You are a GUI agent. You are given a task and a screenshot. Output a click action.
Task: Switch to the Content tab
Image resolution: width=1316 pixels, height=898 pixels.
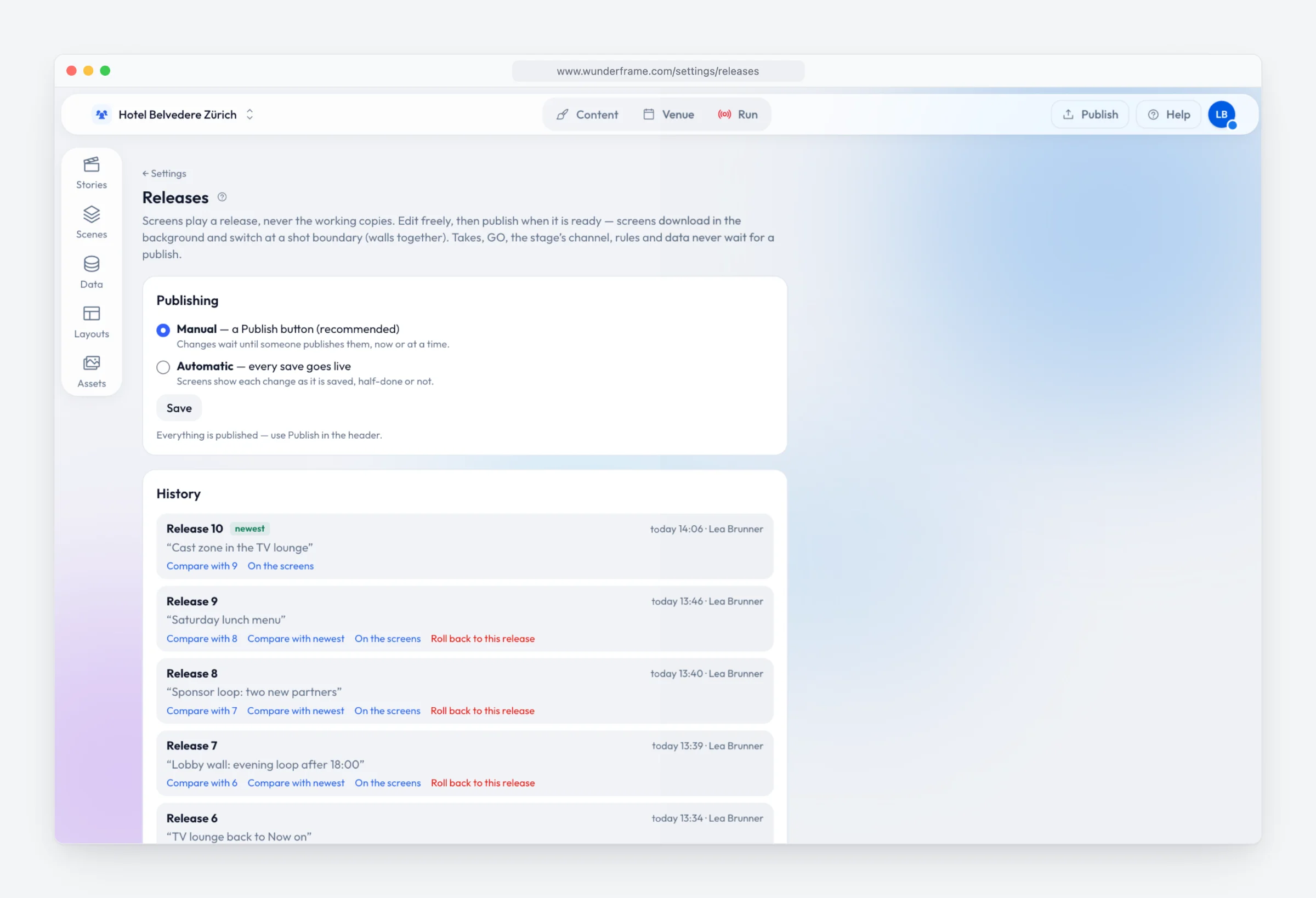pyautogui.click(x=587, y=115)
